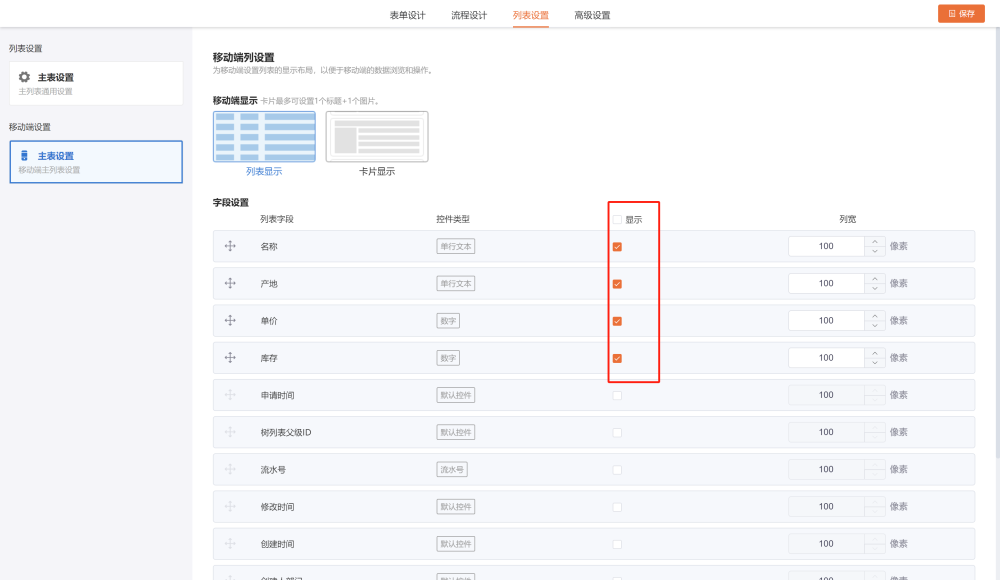The width and height of the screenshot is (1000, 580).
Task: Click the drag handle icon for 产地 row
Action: point(230,283)
